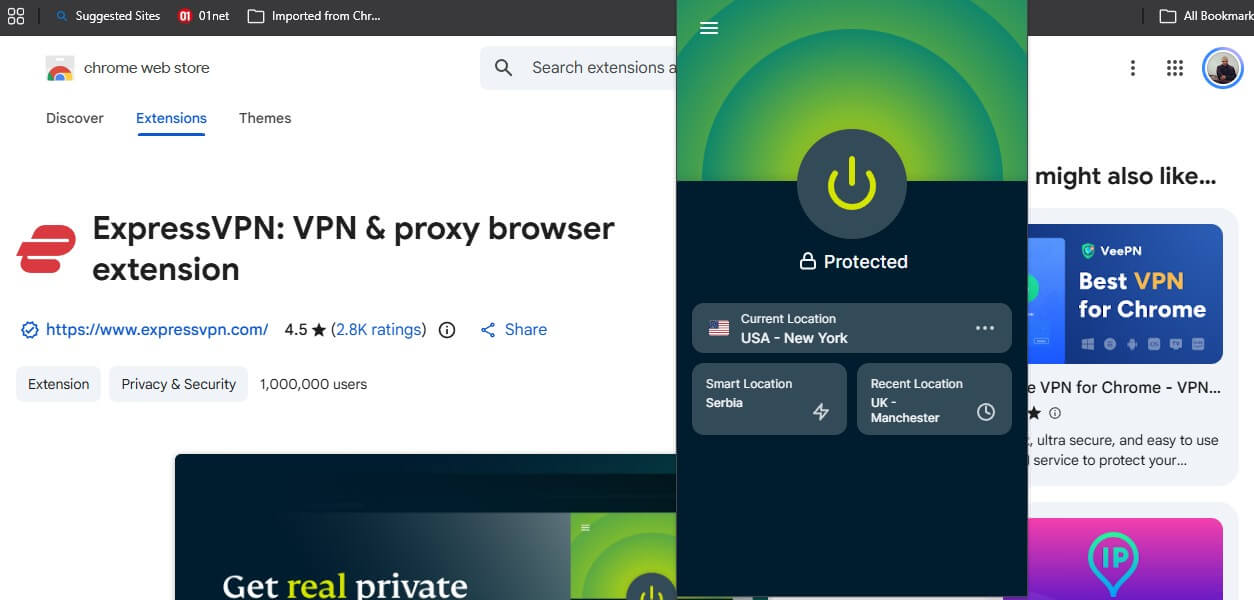Toggle the VPN power button
Screen dimensions: 1254x600
(x=852, y=184)
